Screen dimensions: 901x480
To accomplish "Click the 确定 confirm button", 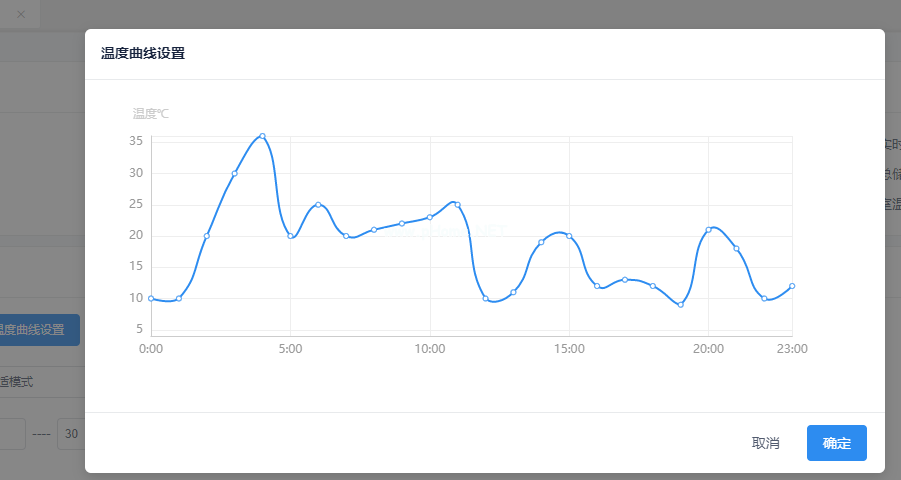I will point(836,443).
